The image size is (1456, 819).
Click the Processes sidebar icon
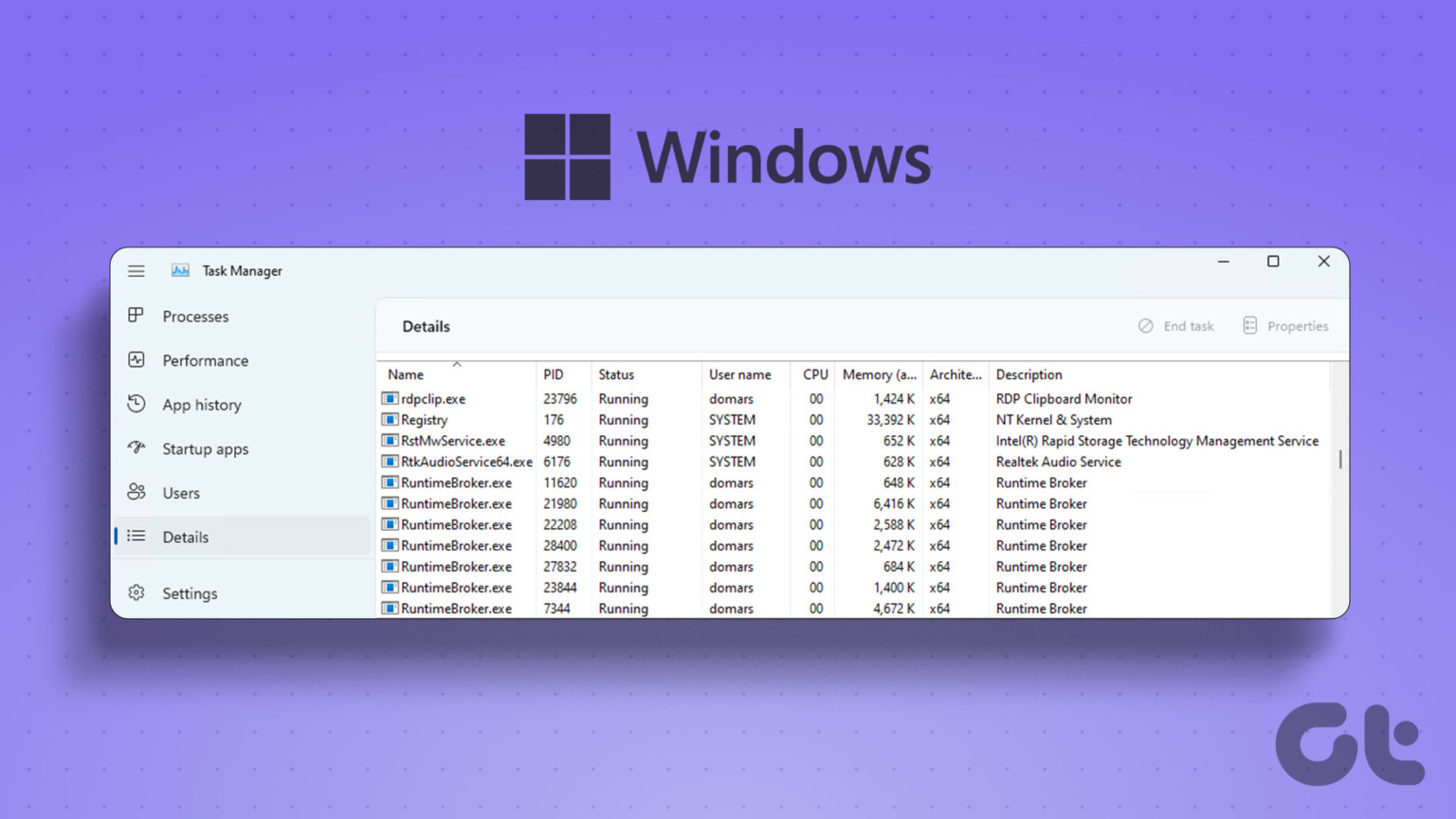(136, 315)
